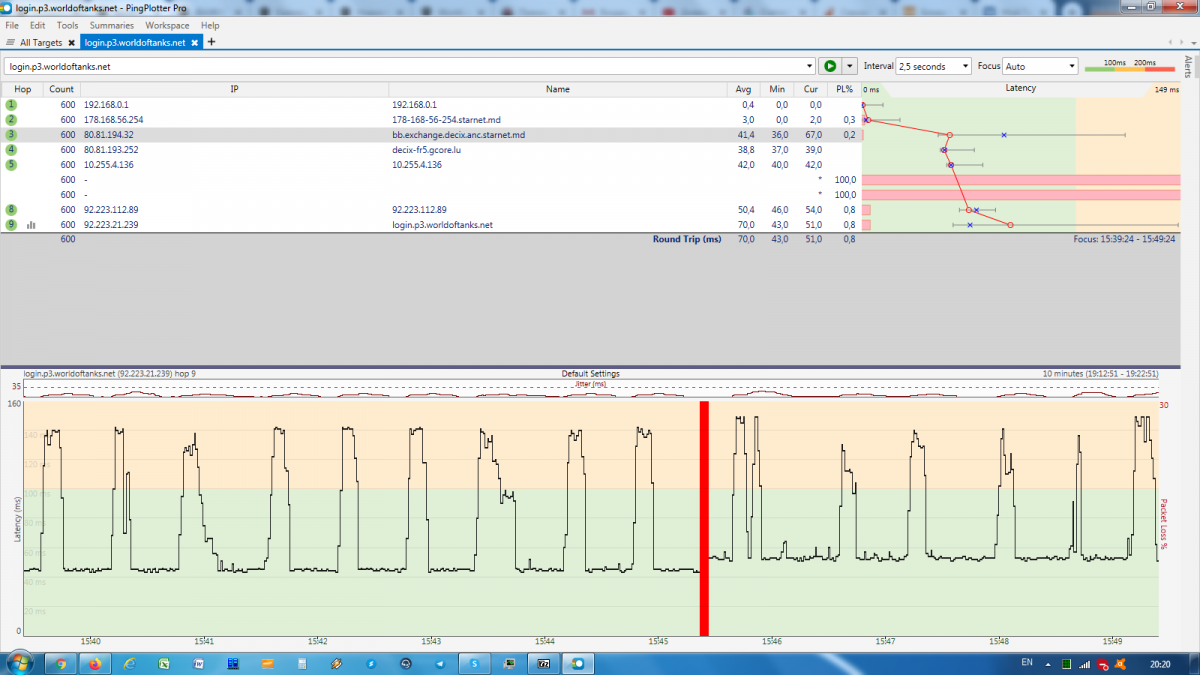Click the green hop 3 number circle
The image size is (1200, 675).
point(12,134)
